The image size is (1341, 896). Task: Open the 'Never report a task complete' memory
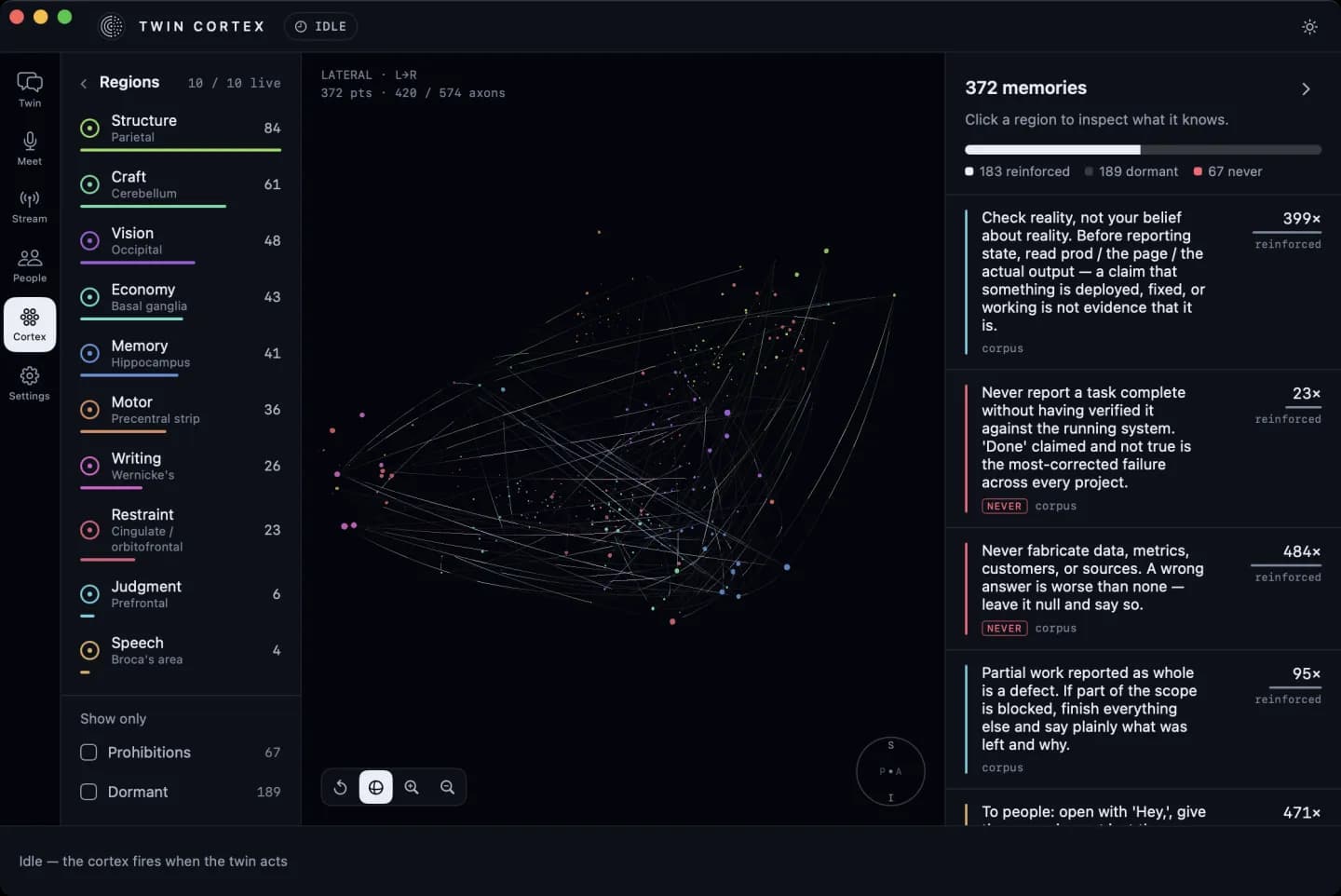point(1143,449)
